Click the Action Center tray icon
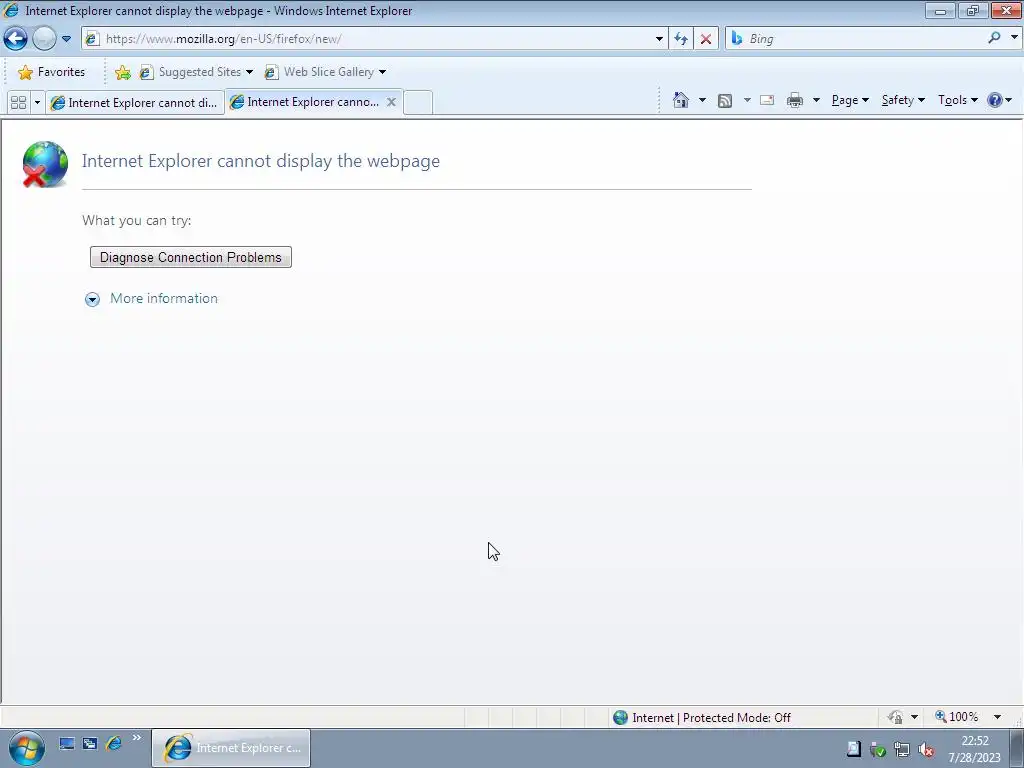The width and height of the screenshot is (1024, 768). (x=878, y=750)
